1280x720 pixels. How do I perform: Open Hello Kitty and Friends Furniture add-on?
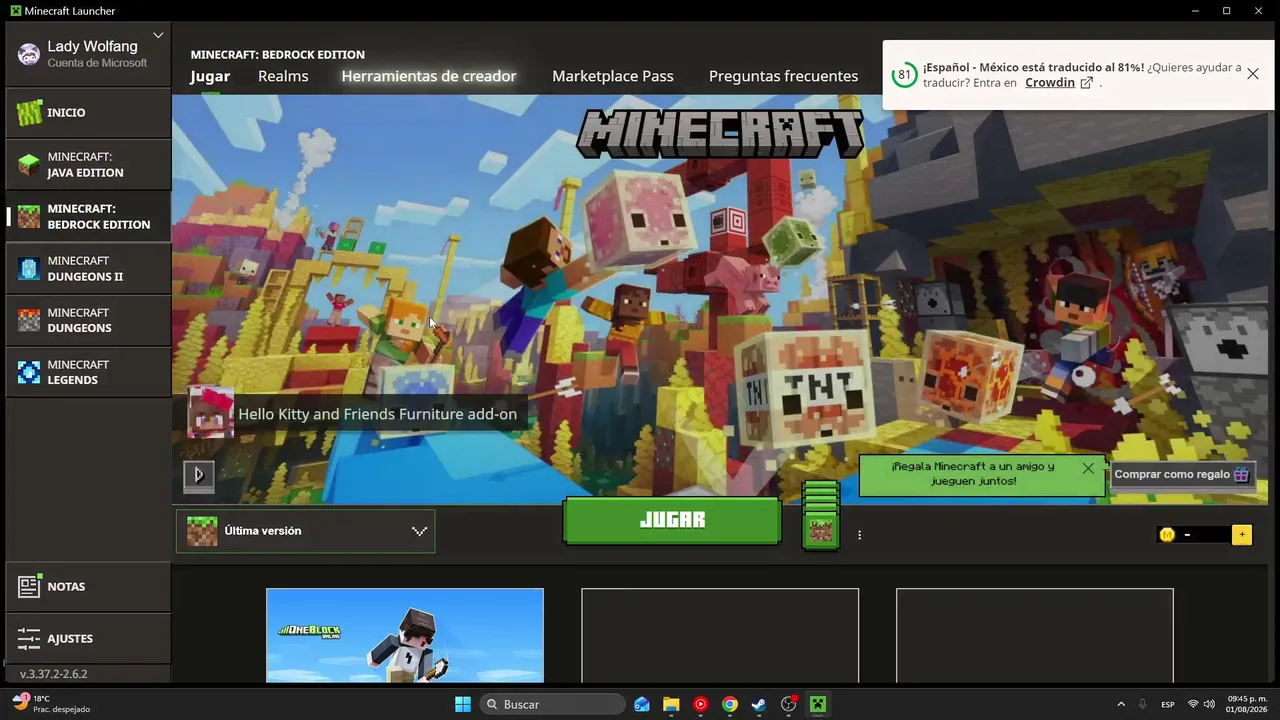point(377,414)
